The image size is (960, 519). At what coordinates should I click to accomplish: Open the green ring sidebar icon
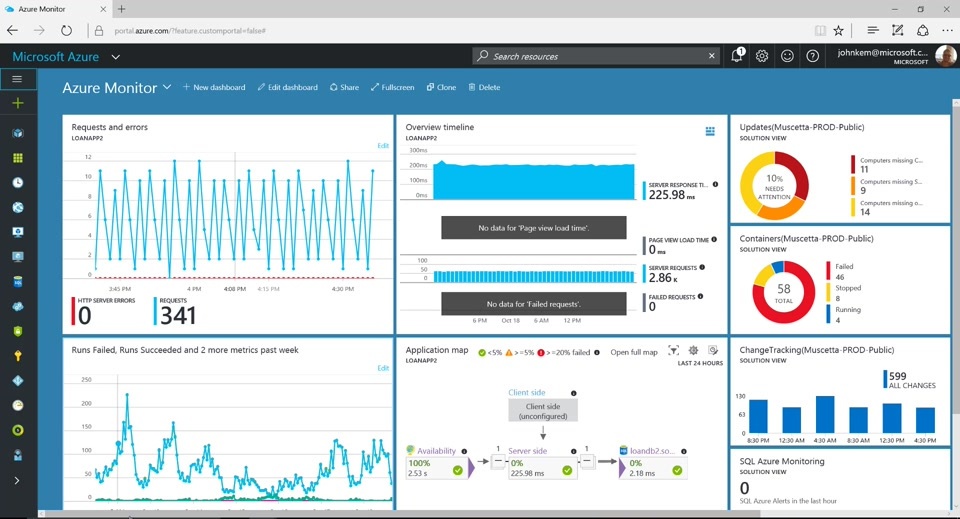coord(18,430)
